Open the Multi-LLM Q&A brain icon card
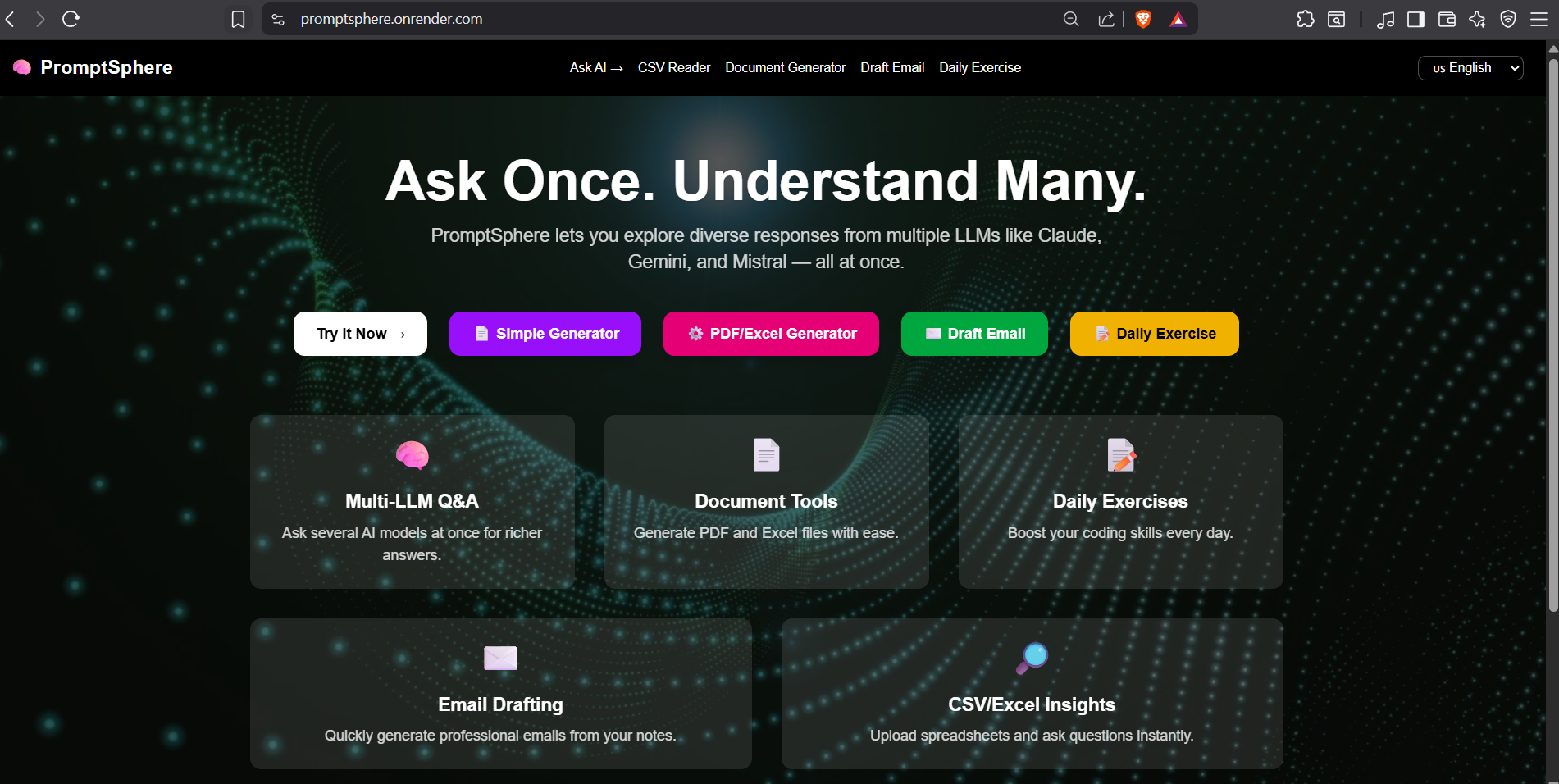This screenshot has width=1559, height=784. click(x=412, y=454)
